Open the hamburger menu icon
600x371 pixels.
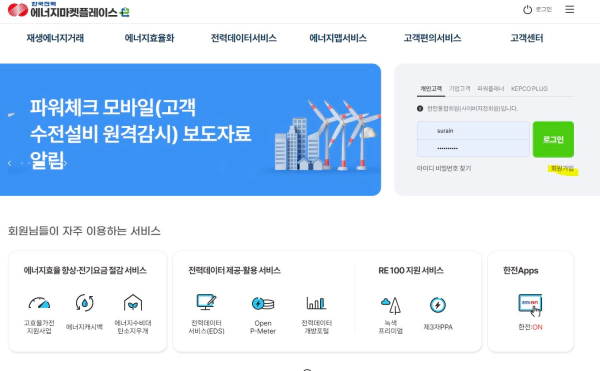(569, 9)
